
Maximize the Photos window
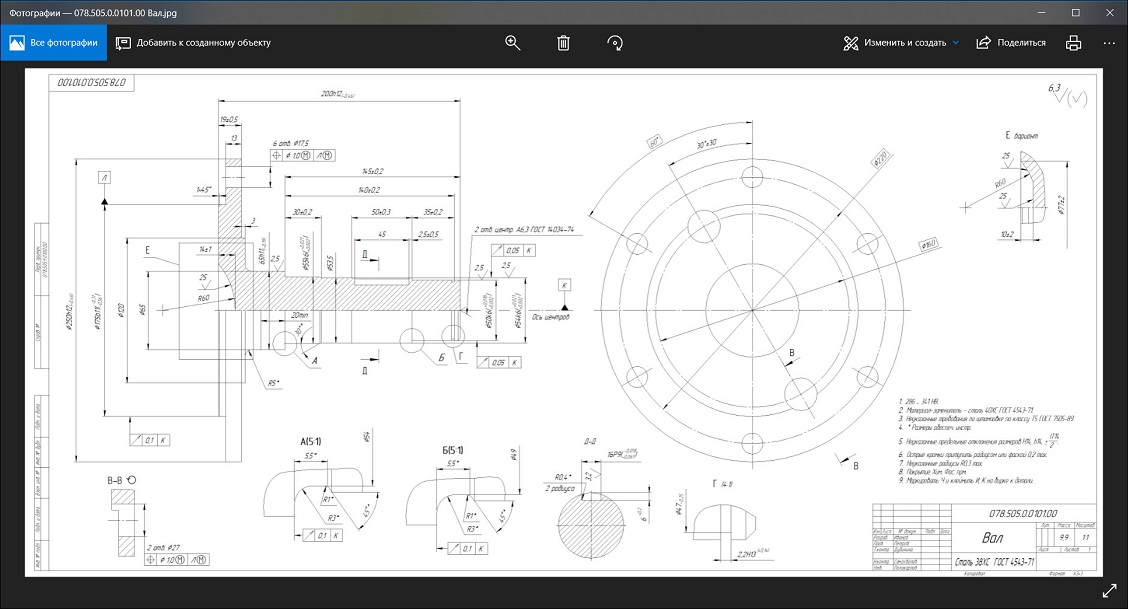pos(1075,12)
